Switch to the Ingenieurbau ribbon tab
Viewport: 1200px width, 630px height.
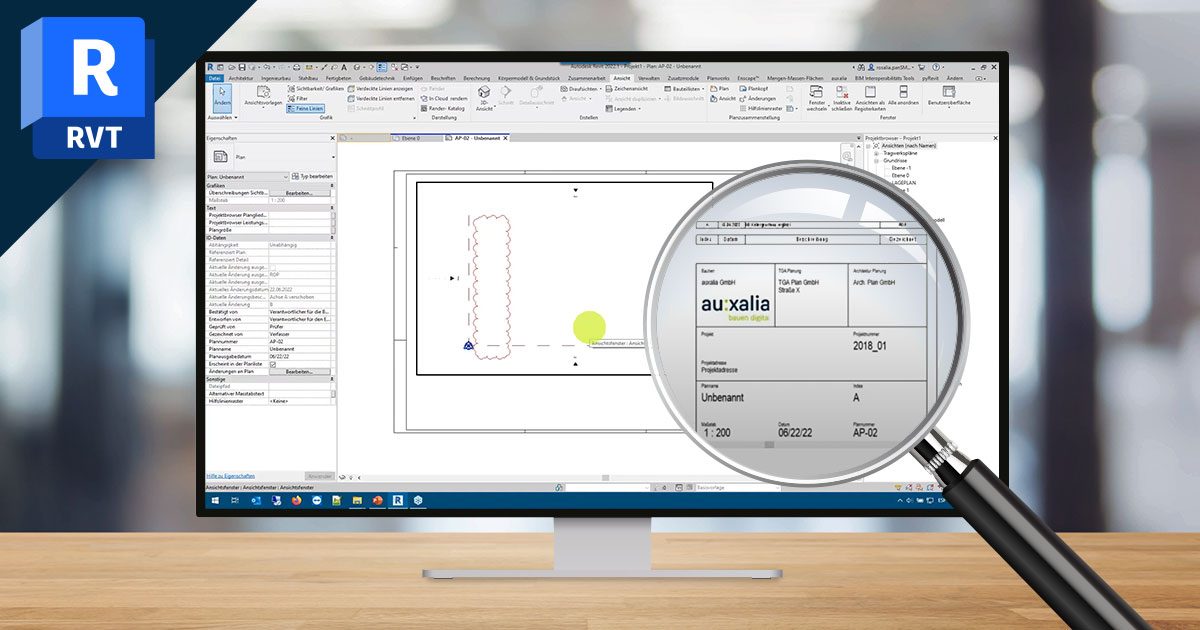276,78
